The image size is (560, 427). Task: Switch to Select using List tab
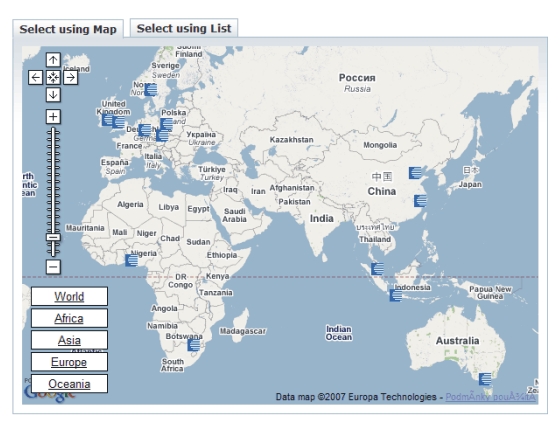pyautogui.click(x=184, y=28)
